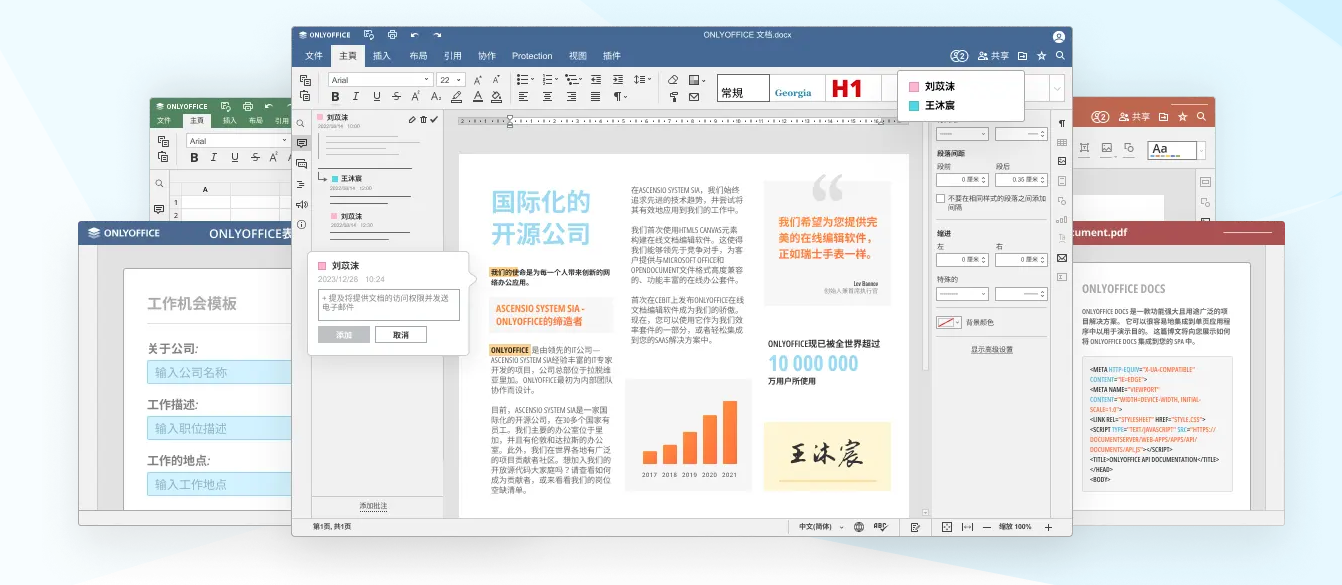The height and width of the screenshot is (585, 1342).
Task: Open the Arial font name dropdown
Action: (429, 80)
